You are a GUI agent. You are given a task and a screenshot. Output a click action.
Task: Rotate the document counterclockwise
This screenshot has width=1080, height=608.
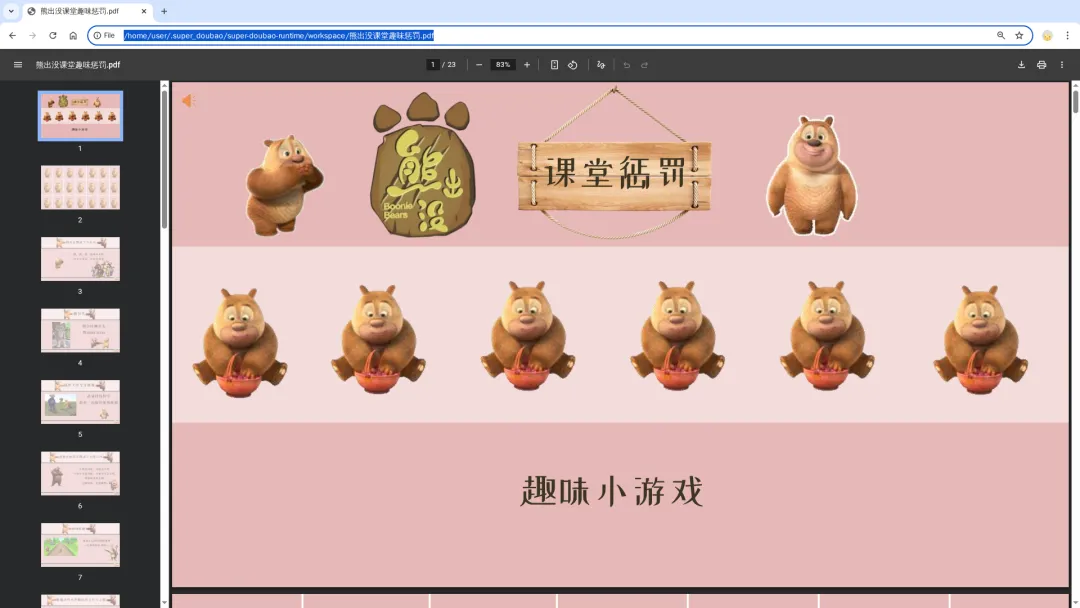coord(572,65)
